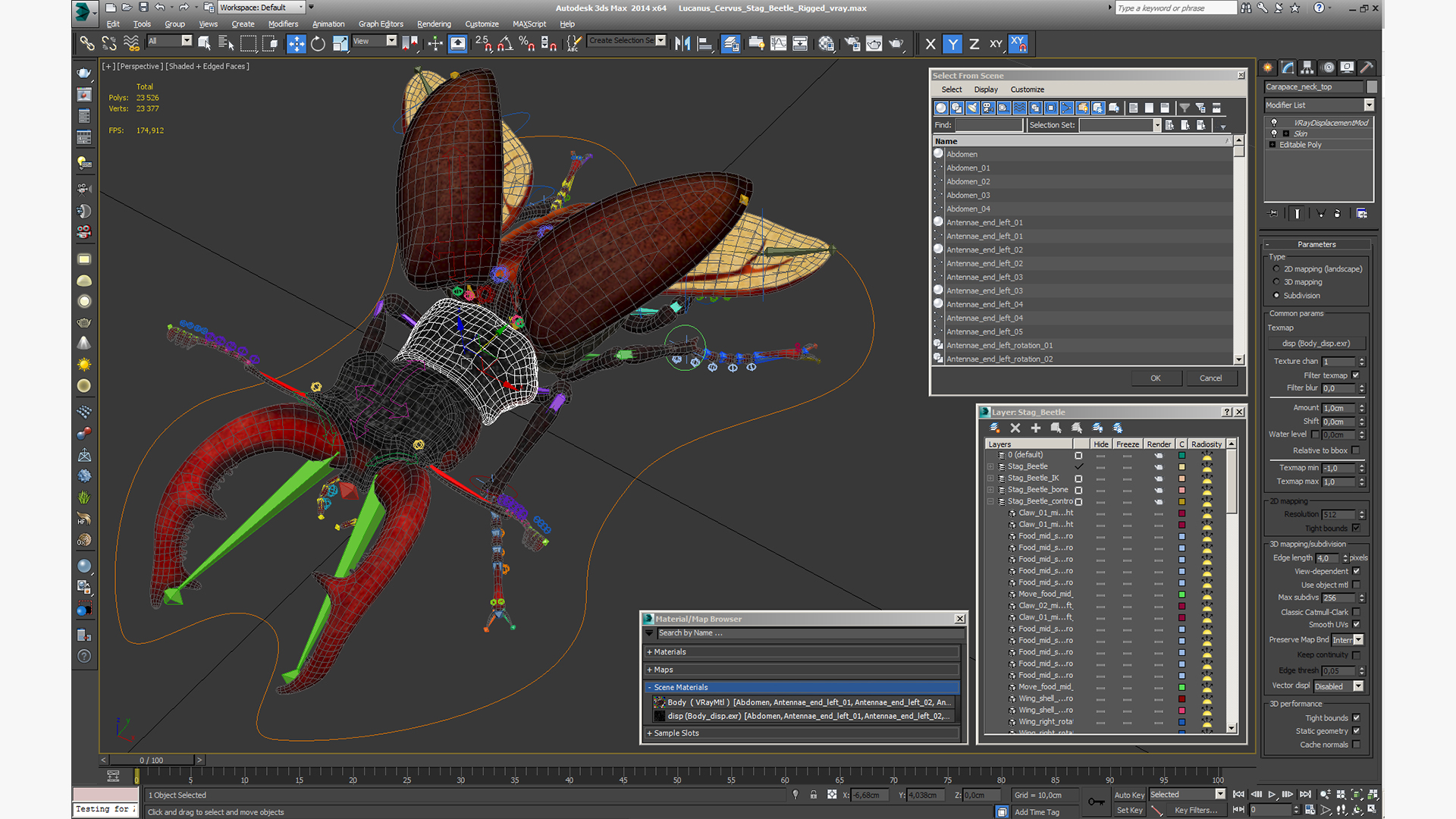This screenshot has width=1456, height=819.
Task: Restrict transform to X axis
Action: pos(930,44)
